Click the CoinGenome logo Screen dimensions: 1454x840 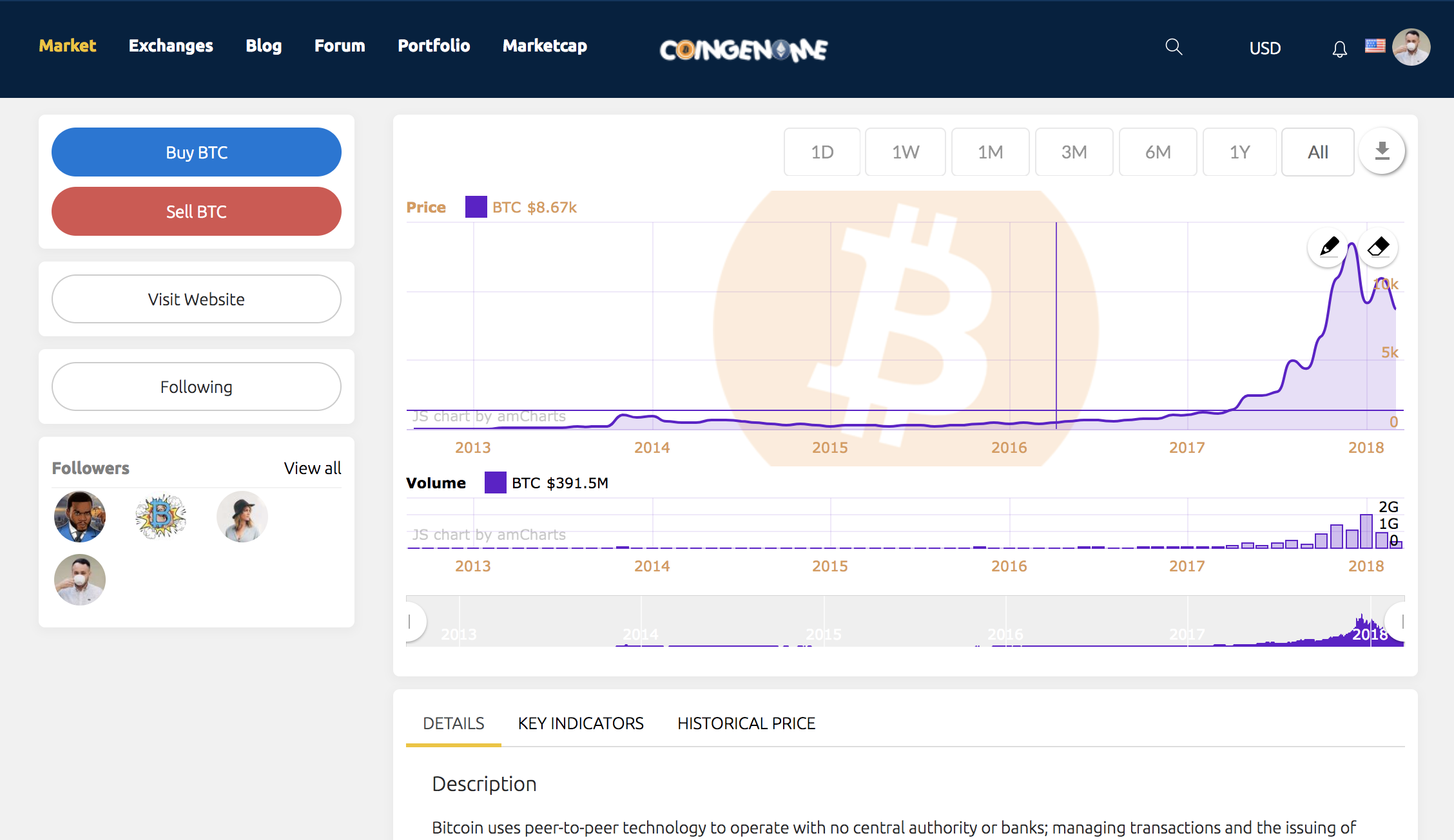click(x=744, y=50)
